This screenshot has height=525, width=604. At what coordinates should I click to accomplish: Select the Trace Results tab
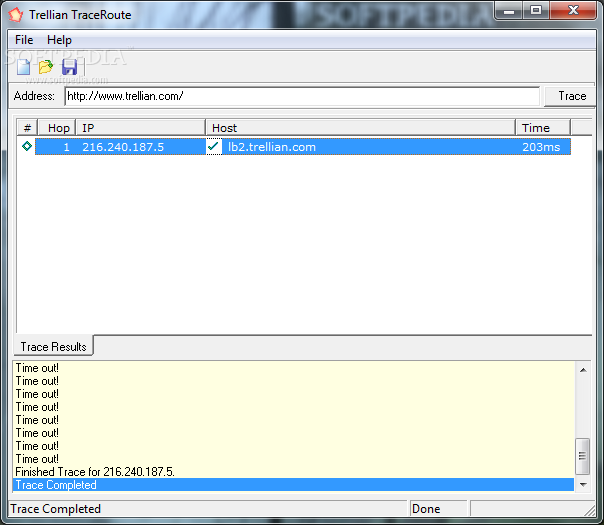click(x=54, y=346)
